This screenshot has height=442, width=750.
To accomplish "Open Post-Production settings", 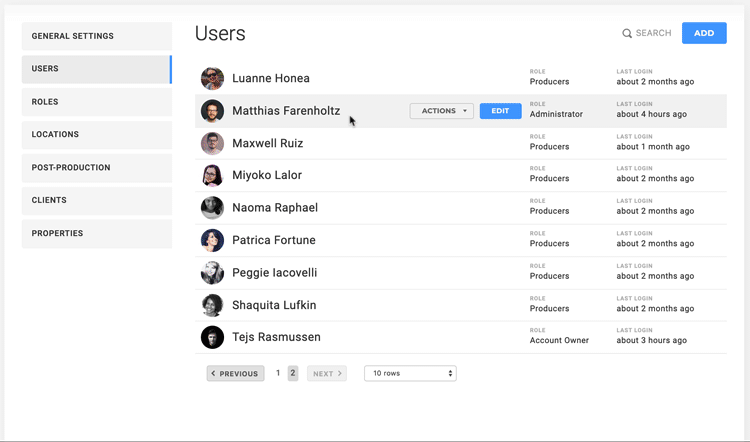I will tap(97, 167).
